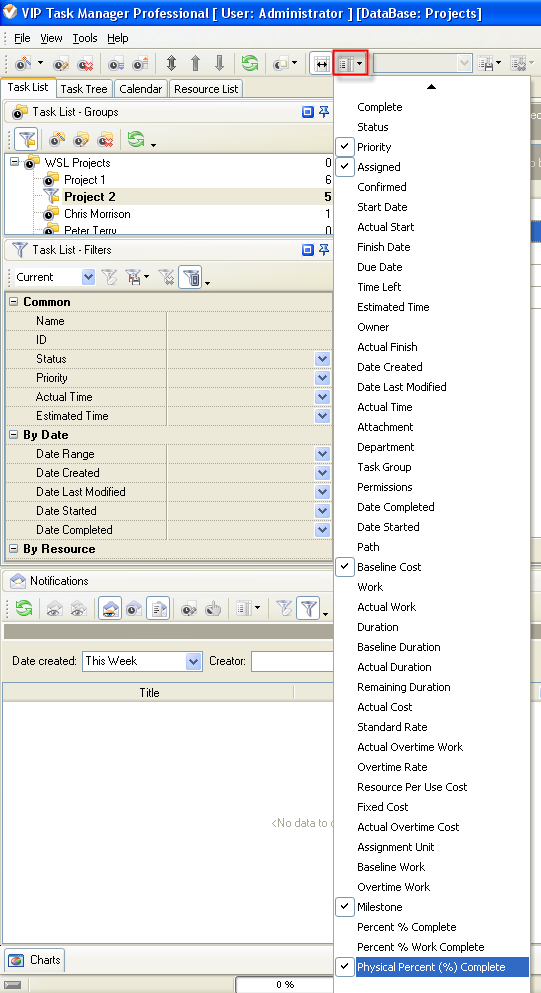The image size is (541, 993).
Task: Click the Delete Task icon in main toolbar
Action: 85,63
